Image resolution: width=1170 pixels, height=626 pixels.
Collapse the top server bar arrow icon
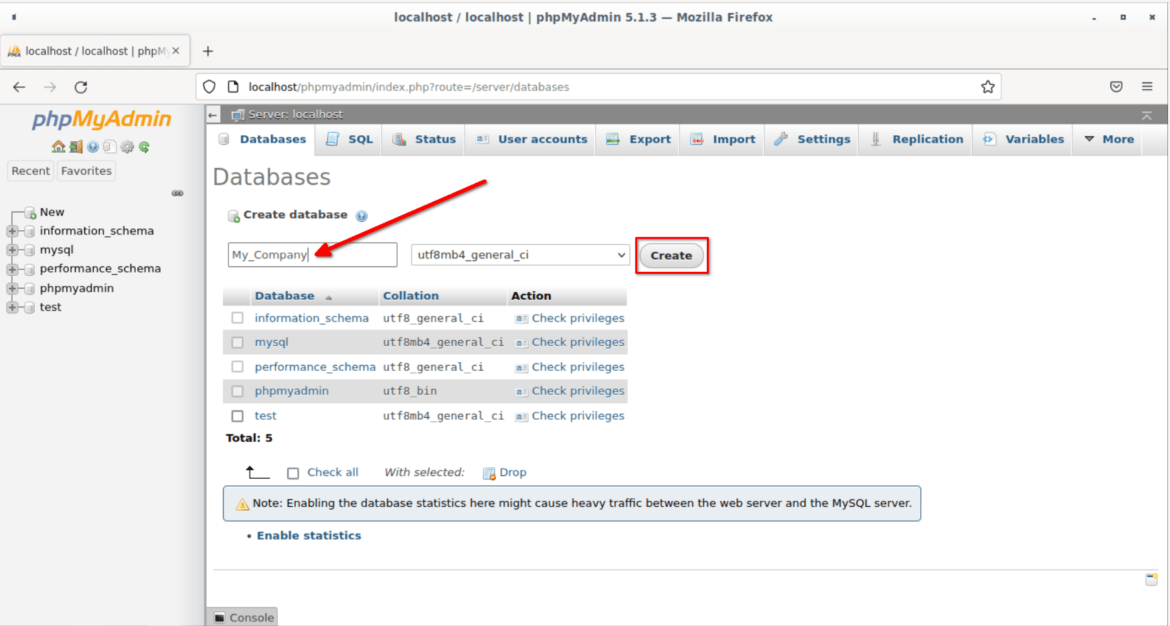coord(1147,115)
